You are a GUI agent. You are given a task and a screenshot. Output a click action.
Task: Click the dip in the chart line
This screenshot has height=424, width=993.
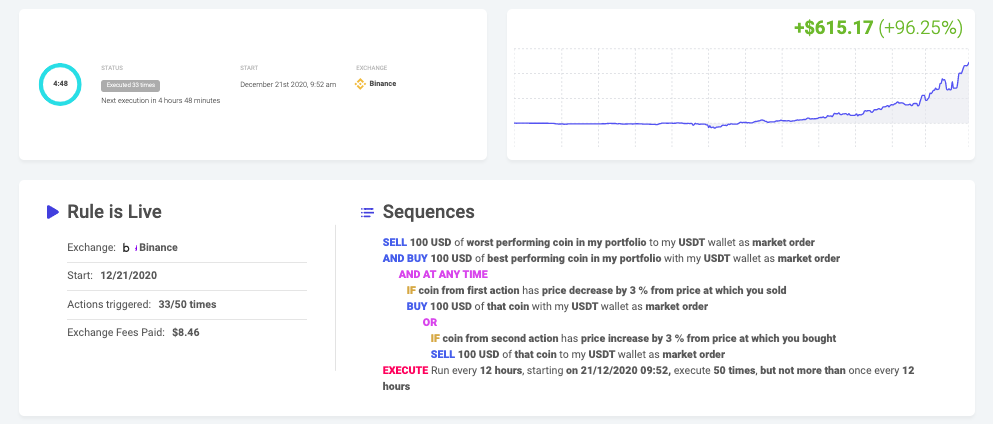pos(713,127)
